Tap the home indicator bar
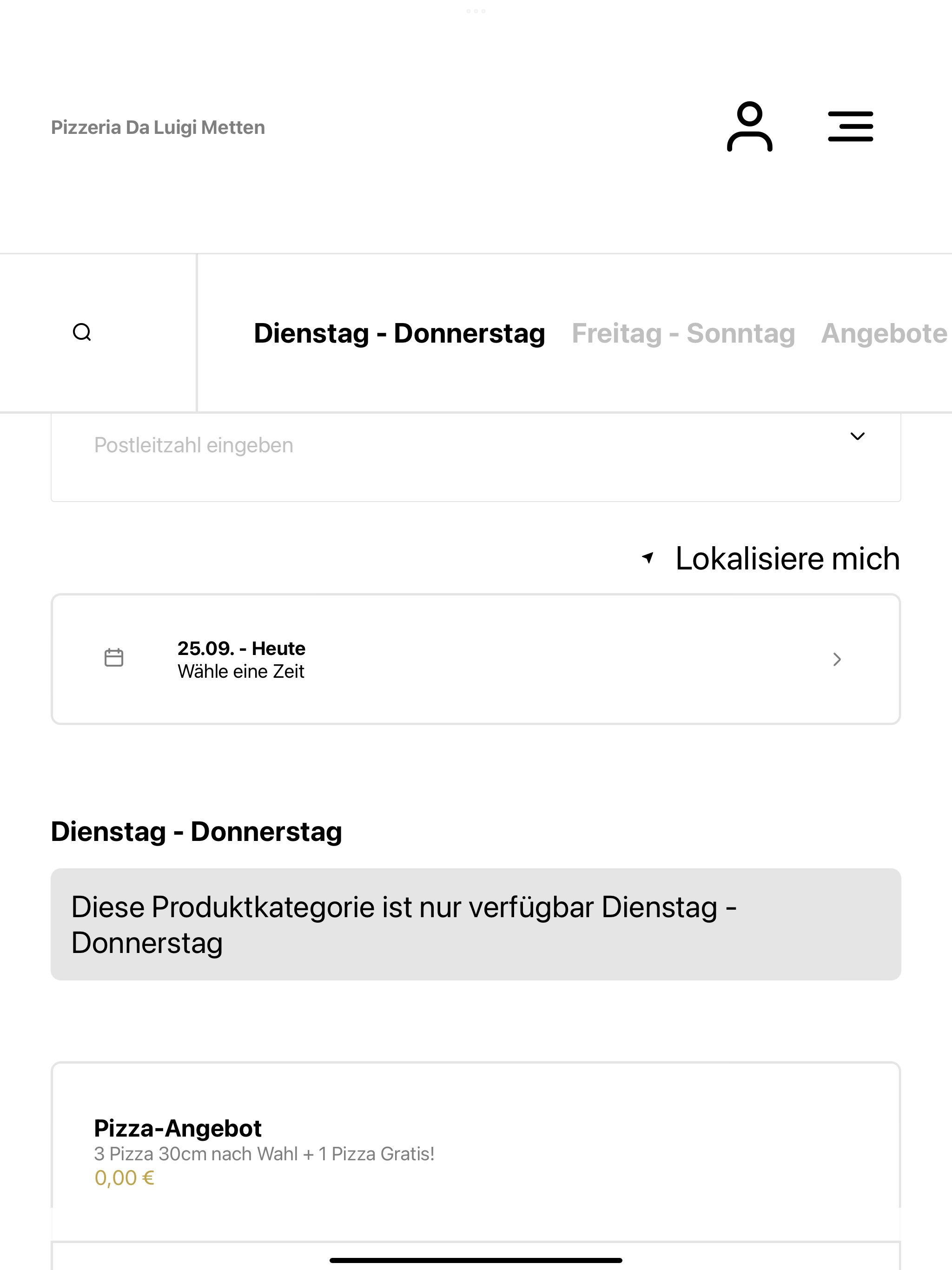 point(476,1260)
